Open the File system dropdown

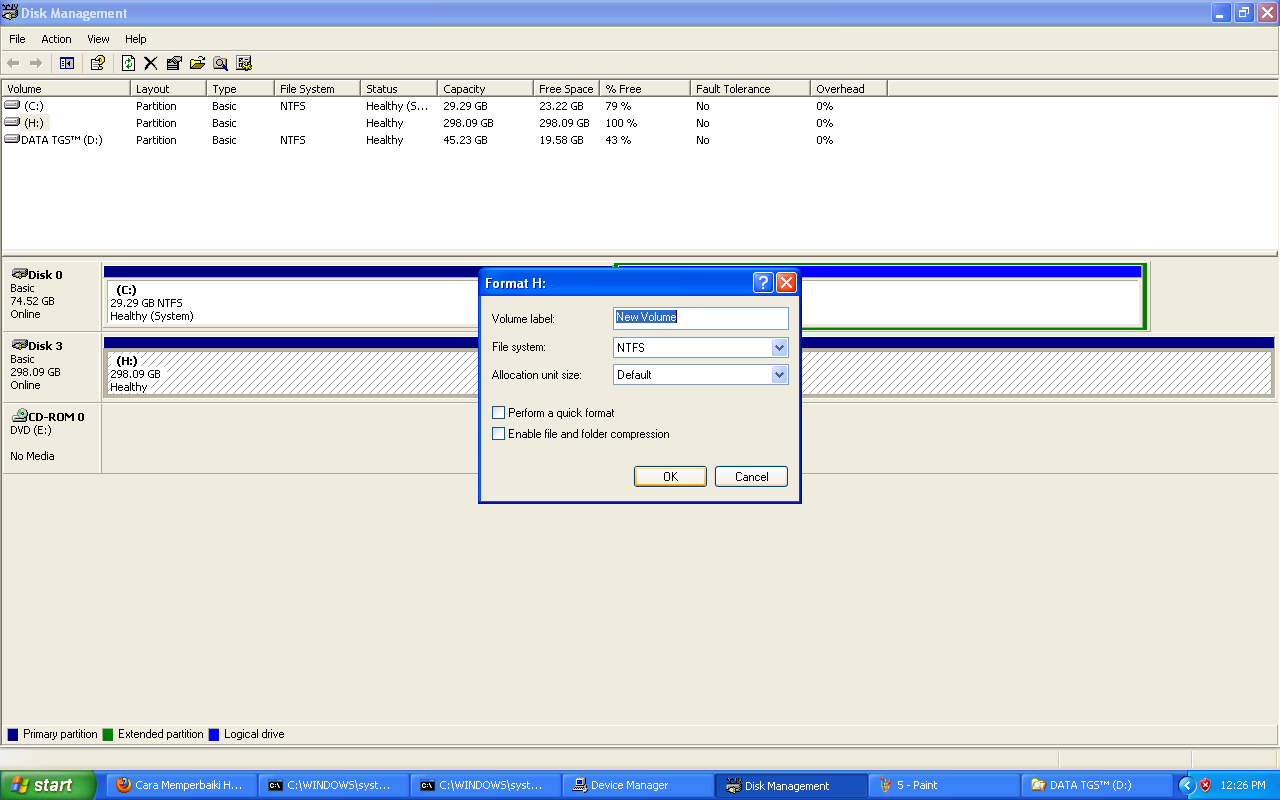pos(778,347)
